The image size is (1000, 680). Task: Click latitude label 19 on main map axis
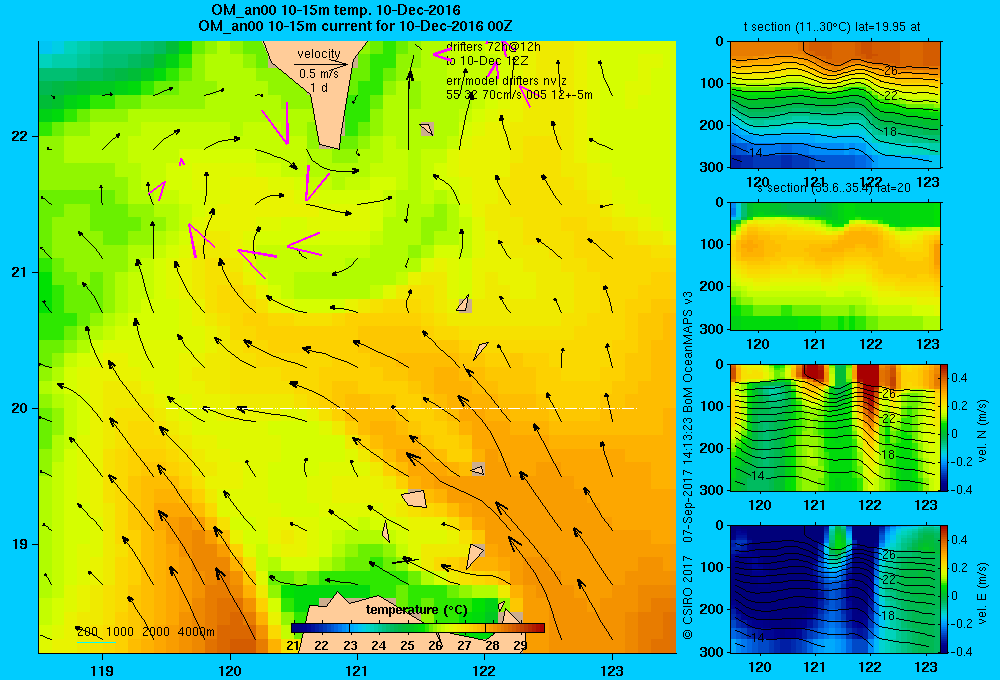[20, 544]
